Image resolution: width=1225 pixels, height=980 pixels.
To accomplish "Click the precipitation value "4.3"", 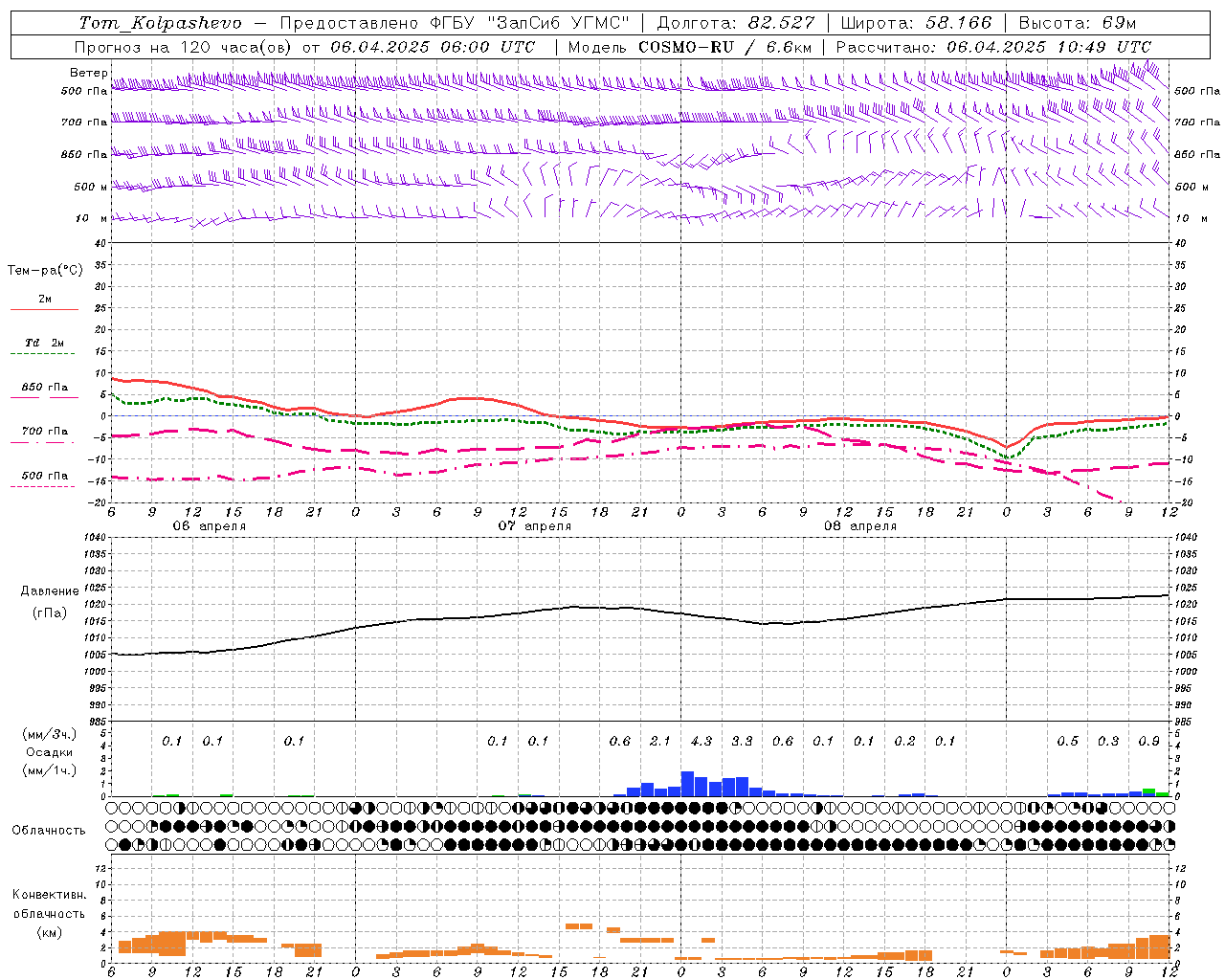I will pos(702,741).
